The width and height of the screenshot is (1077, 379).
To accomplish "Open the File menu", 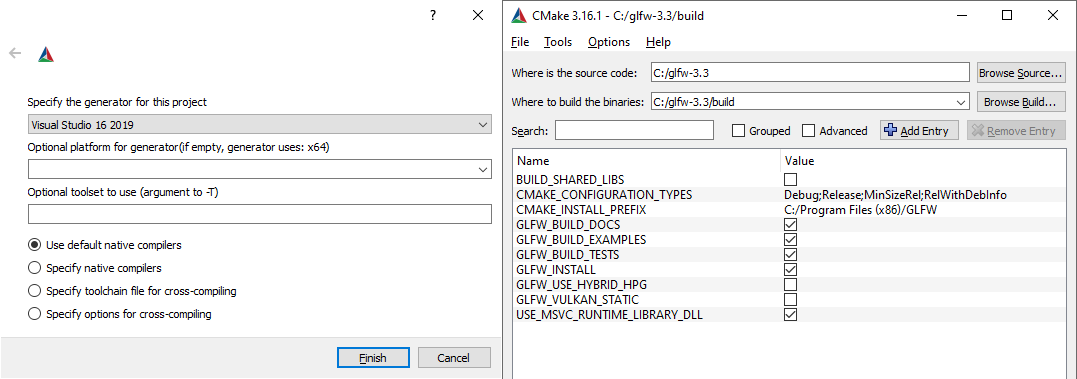I will [x=520, y=42].
